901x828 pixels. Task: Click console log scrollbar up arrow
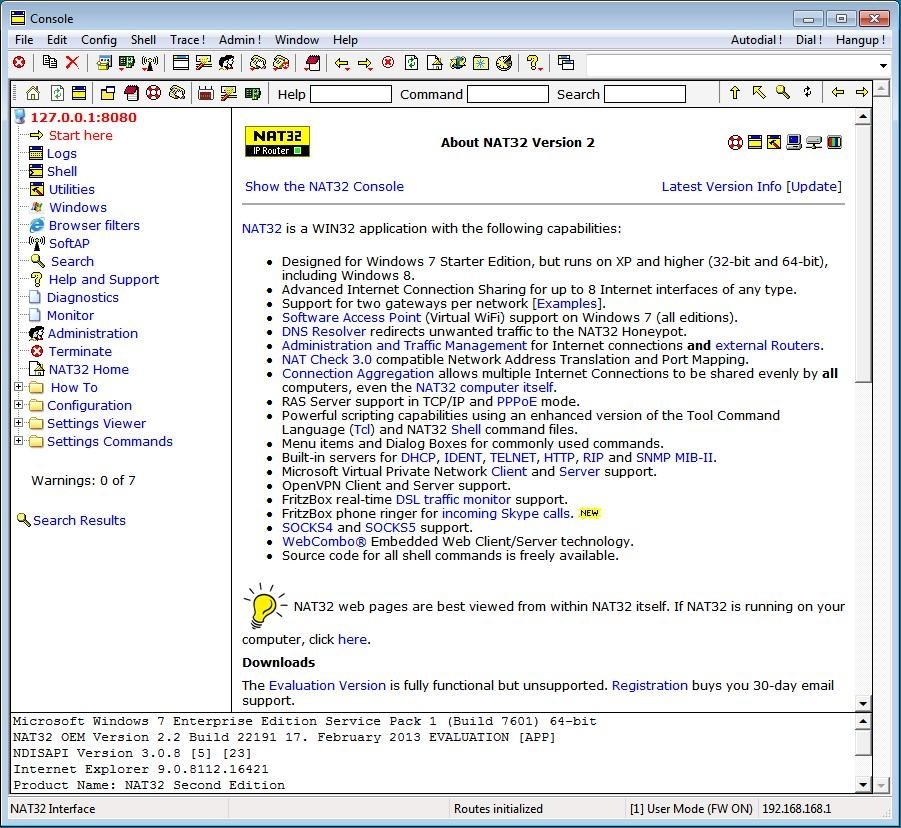coord(863,721)
